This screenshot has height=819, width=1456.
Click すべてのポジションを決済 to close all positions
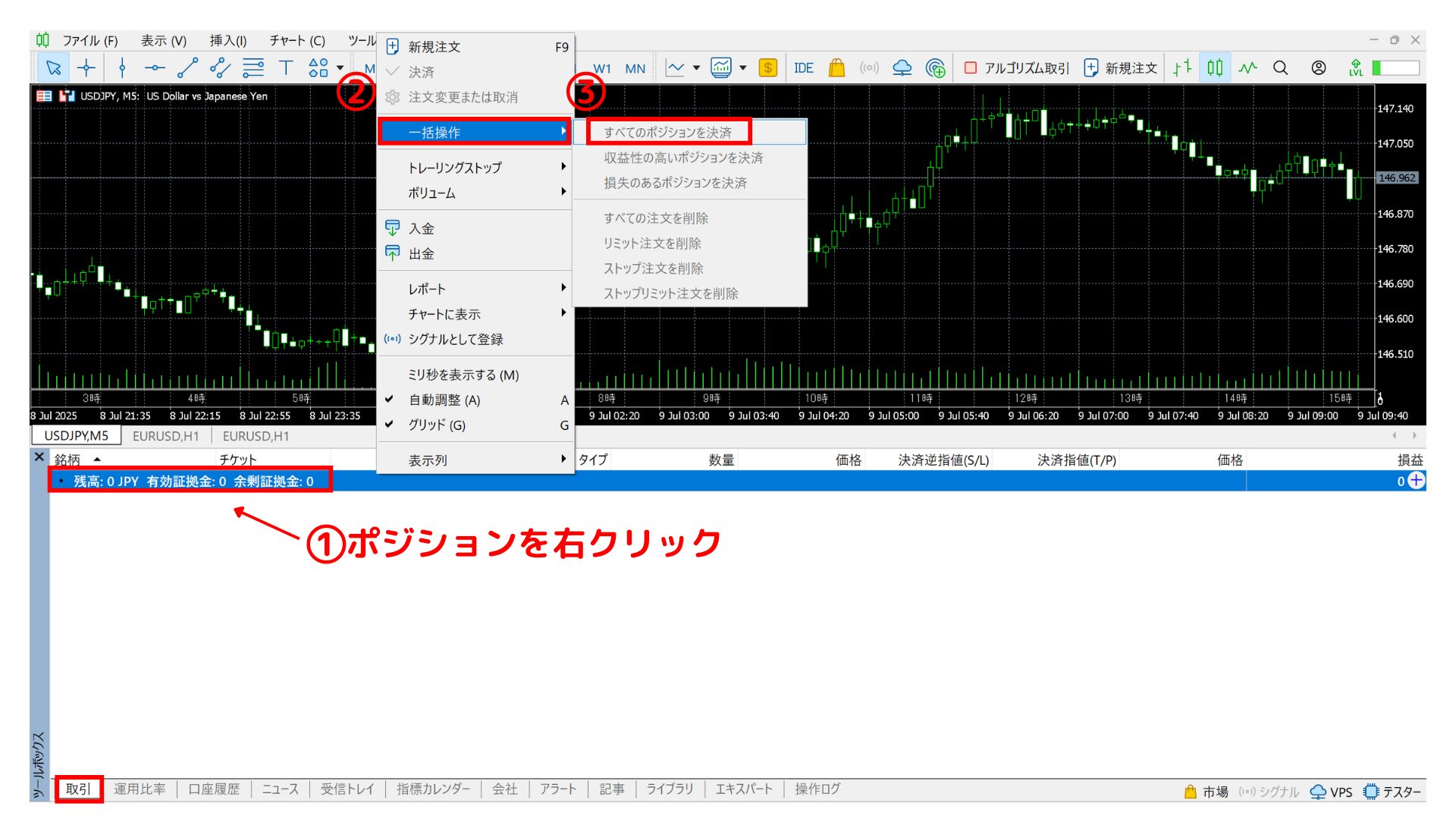point(669,131)
